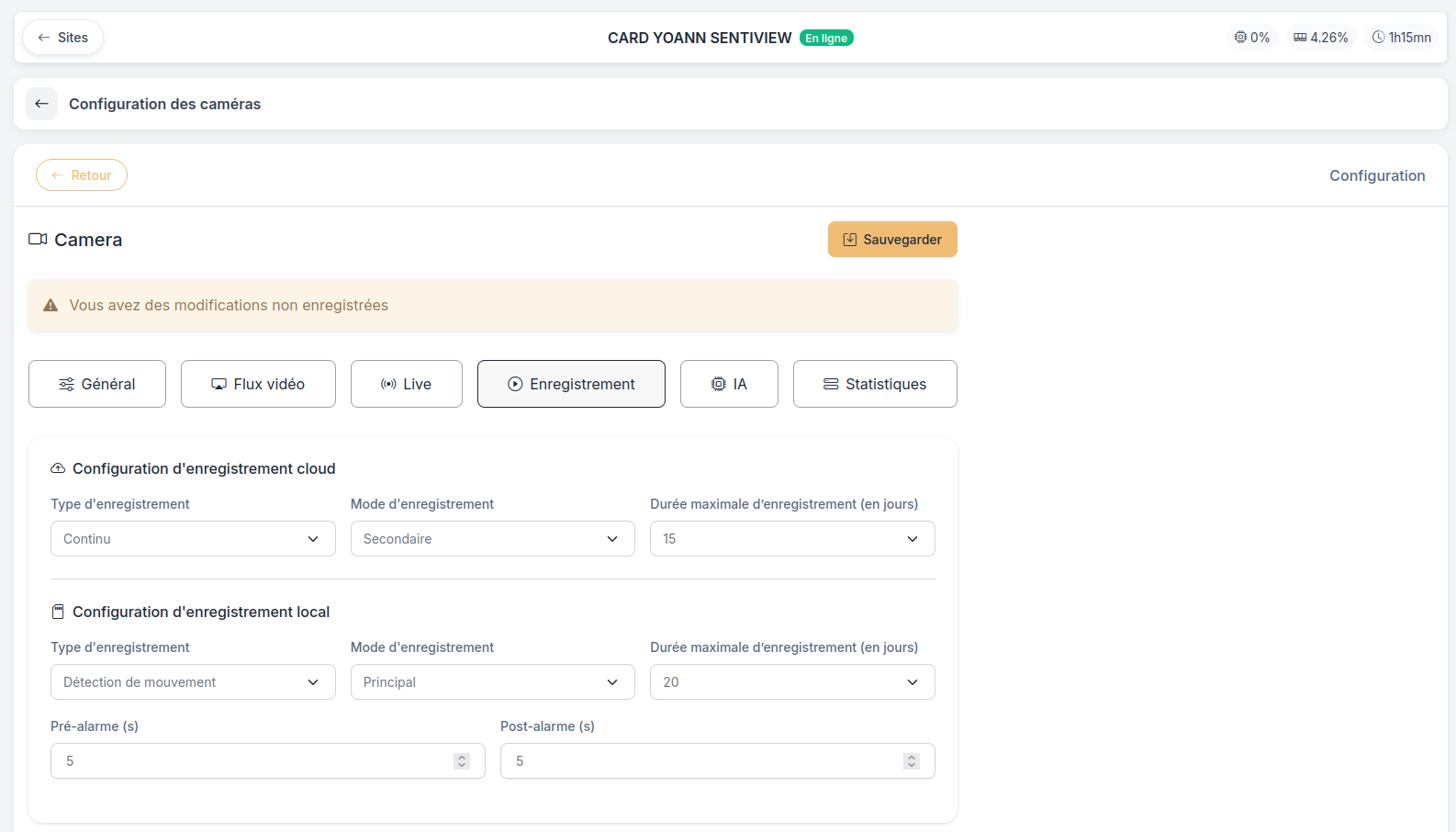
Task: Open cloud Type d'enregistrement dropdown showing Continu
Action: click(x=193, y=539)
